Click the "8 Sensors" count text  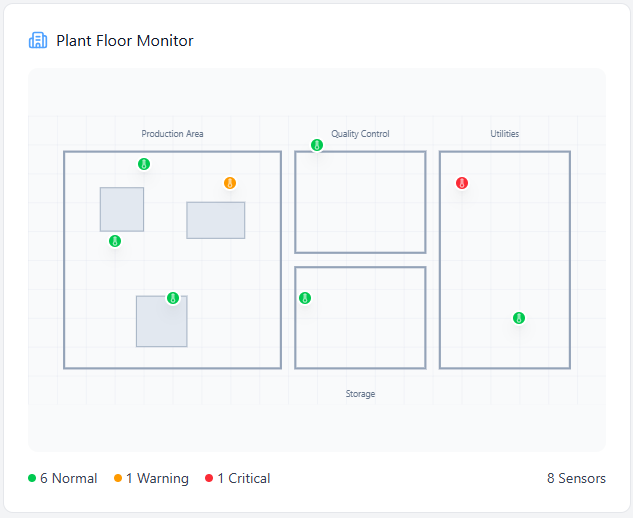(x=576, y=479)
